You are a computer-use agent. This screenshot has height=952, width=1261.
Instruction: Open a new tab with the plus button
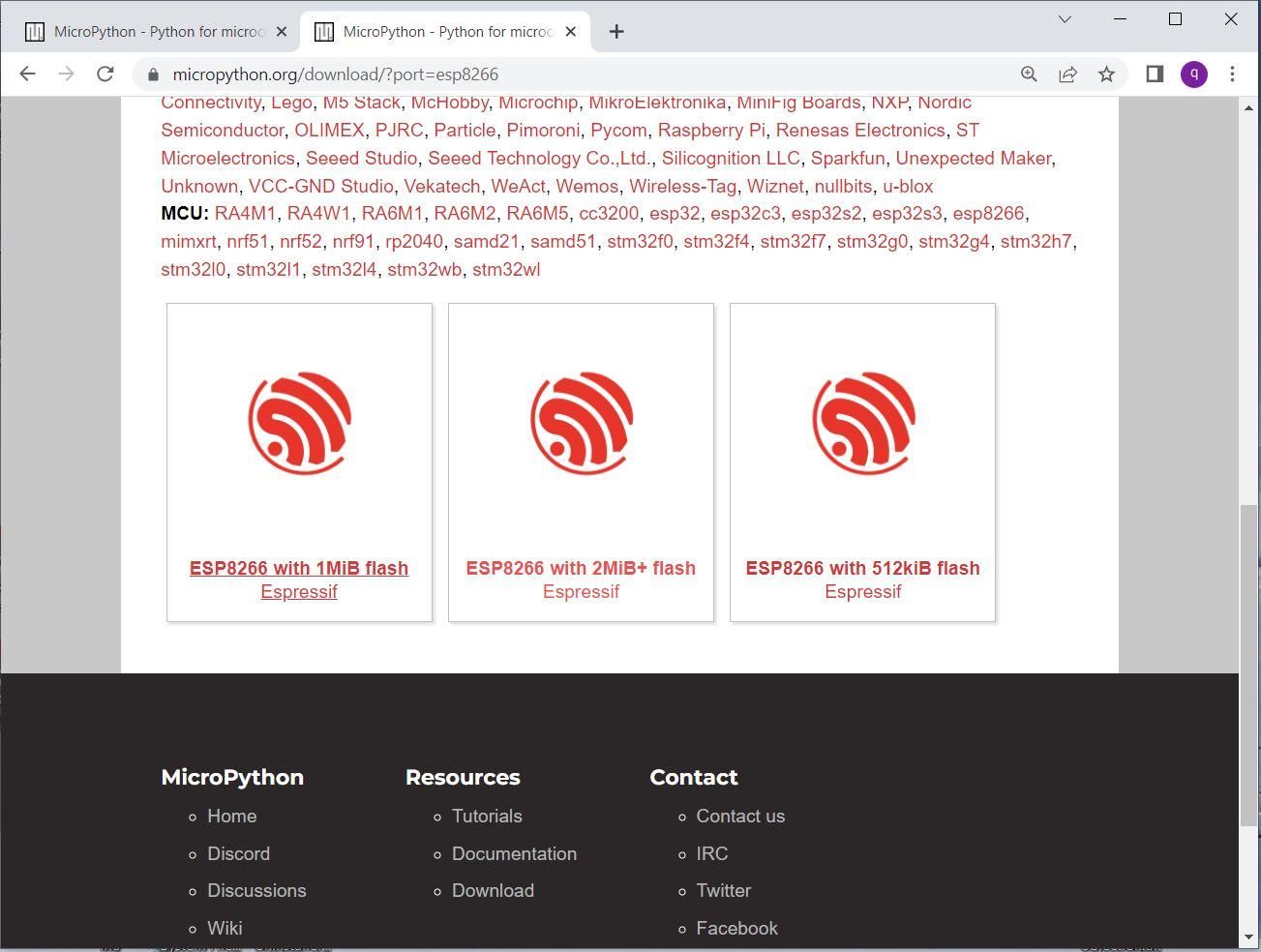coord(616,32)
